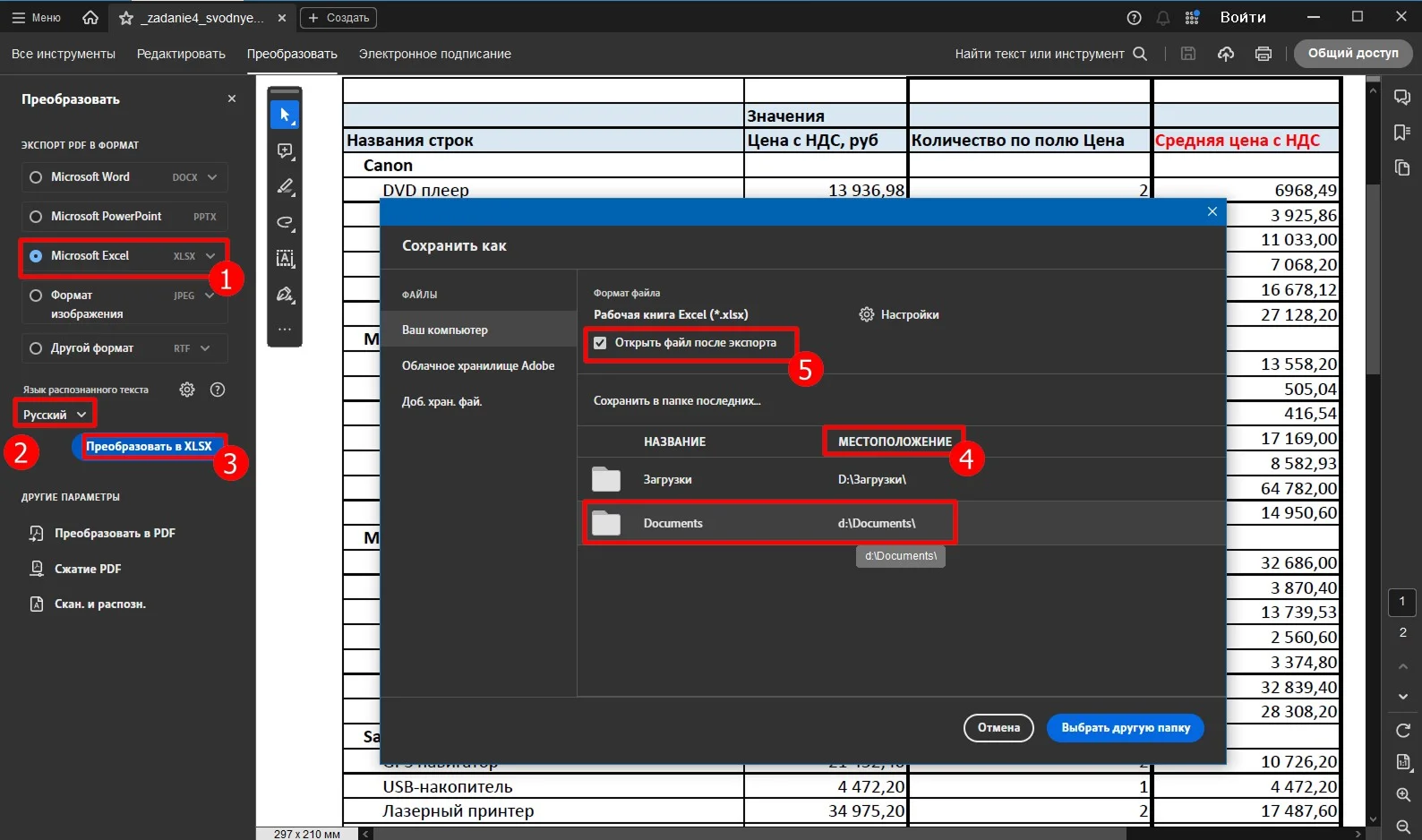
Task: Open the Редактировать tab
Action: click(181, 54)
